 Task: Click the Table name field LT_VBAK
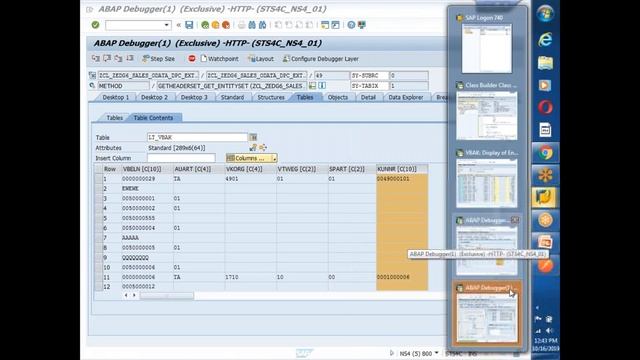pos(197,138)
